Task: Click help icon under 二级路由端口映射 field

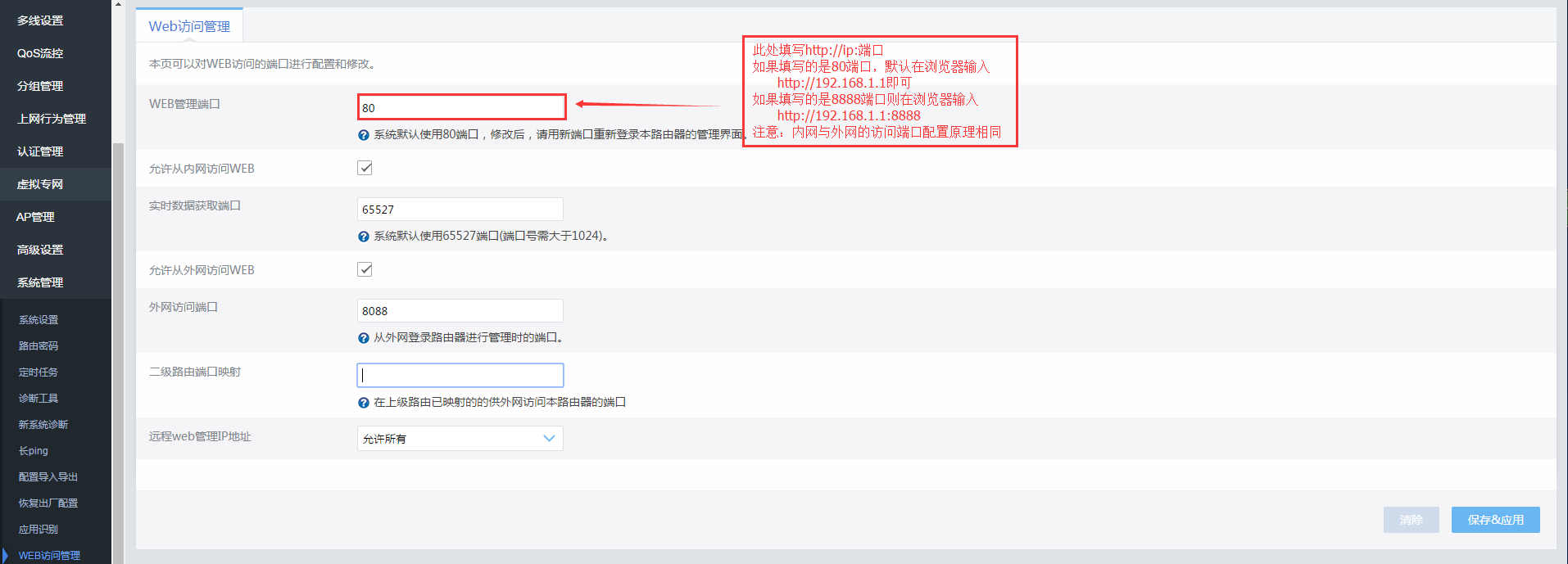Action: coord(364,403)
